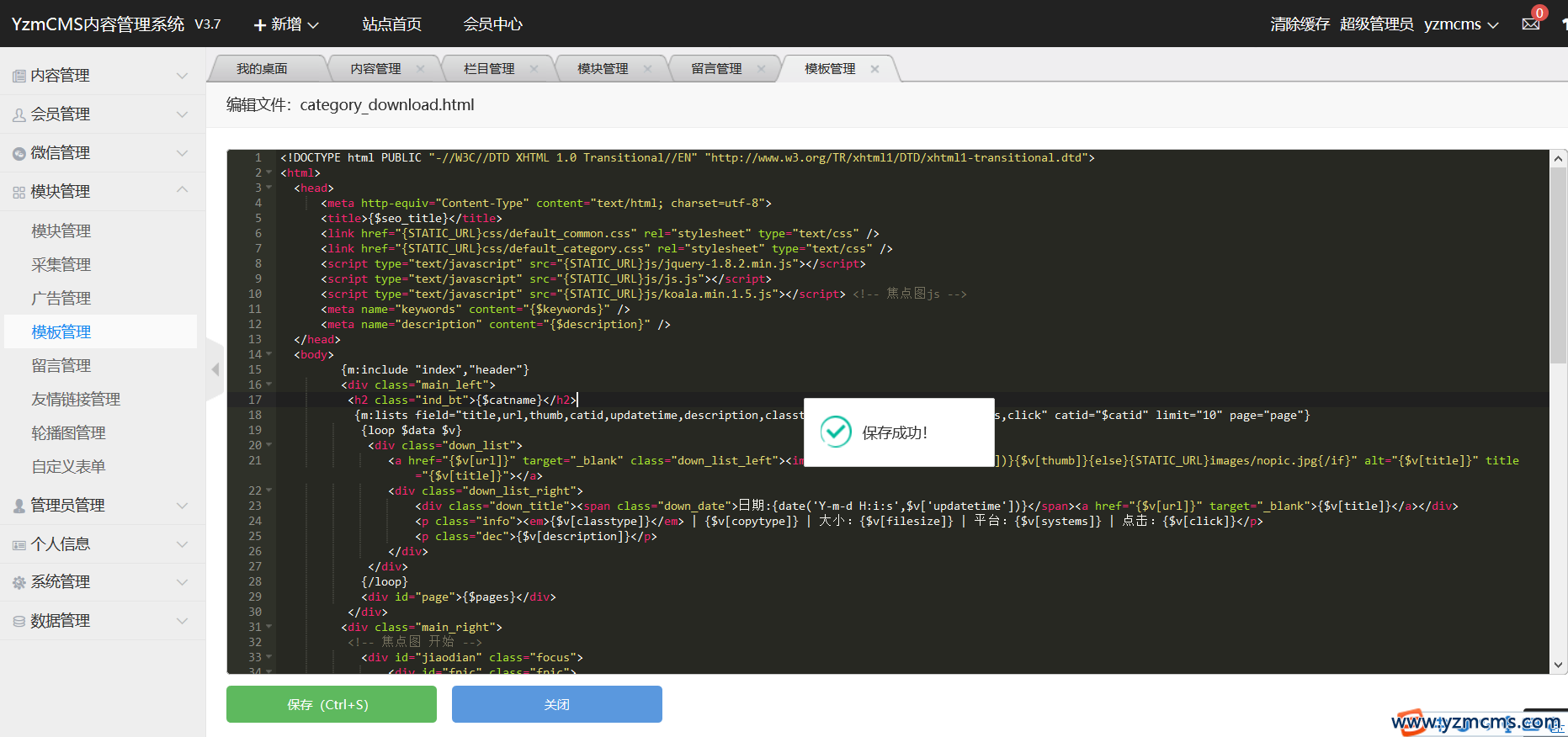Collapse the 模块管理 sidebar section
1568x737 pixels.
182,191
